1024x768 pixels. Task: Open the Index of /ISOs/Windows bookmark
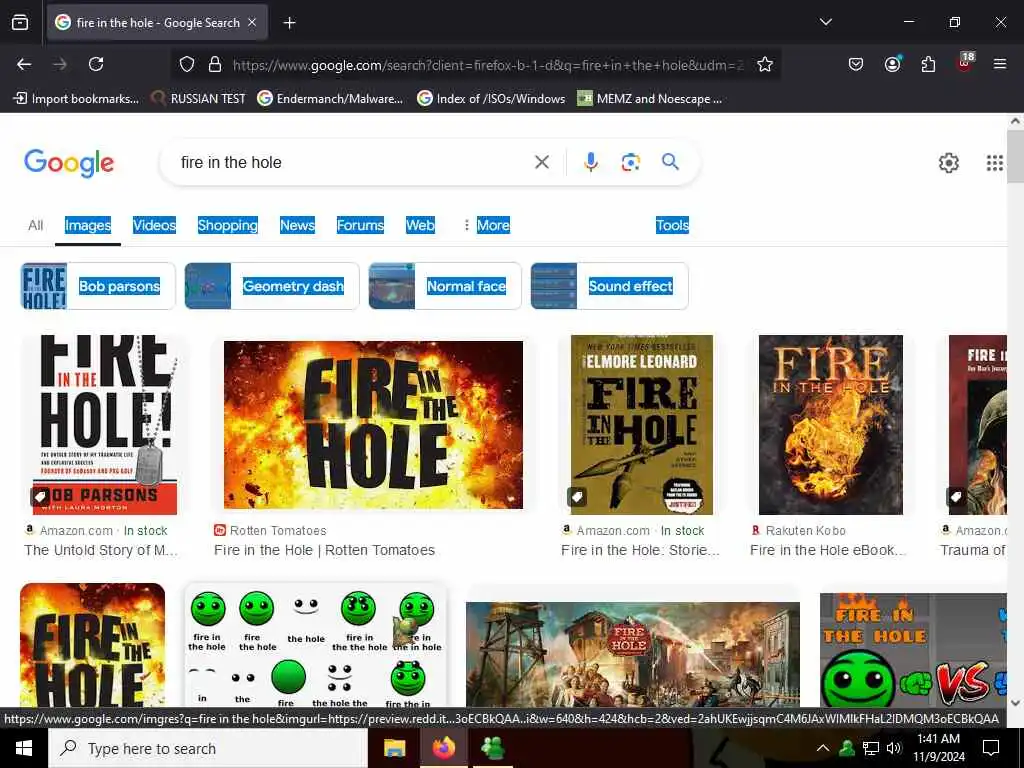click(x=491, y=99)
